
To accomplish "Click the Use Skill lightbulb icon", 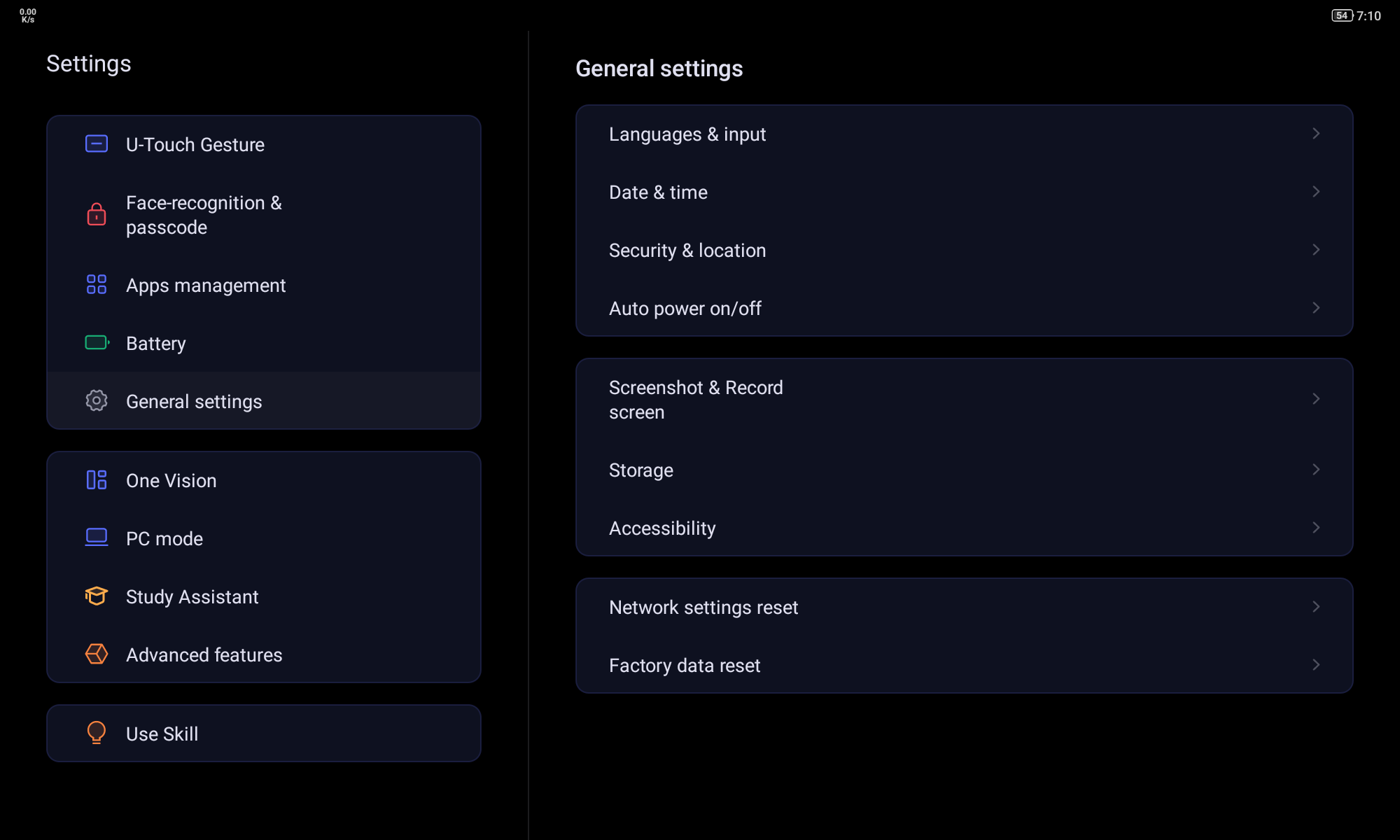I will point(97,733).
